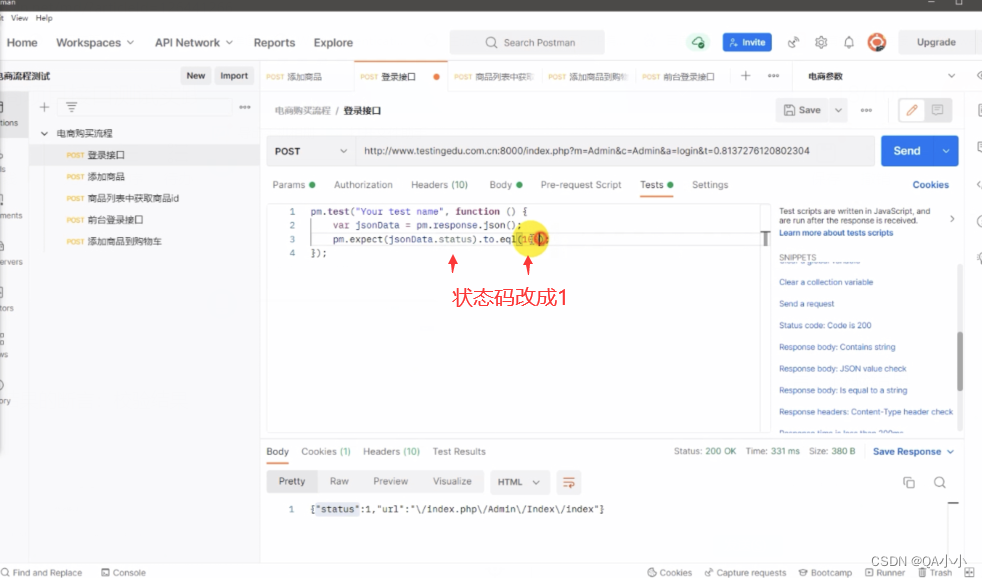Open the Console panel

point(123,572)
